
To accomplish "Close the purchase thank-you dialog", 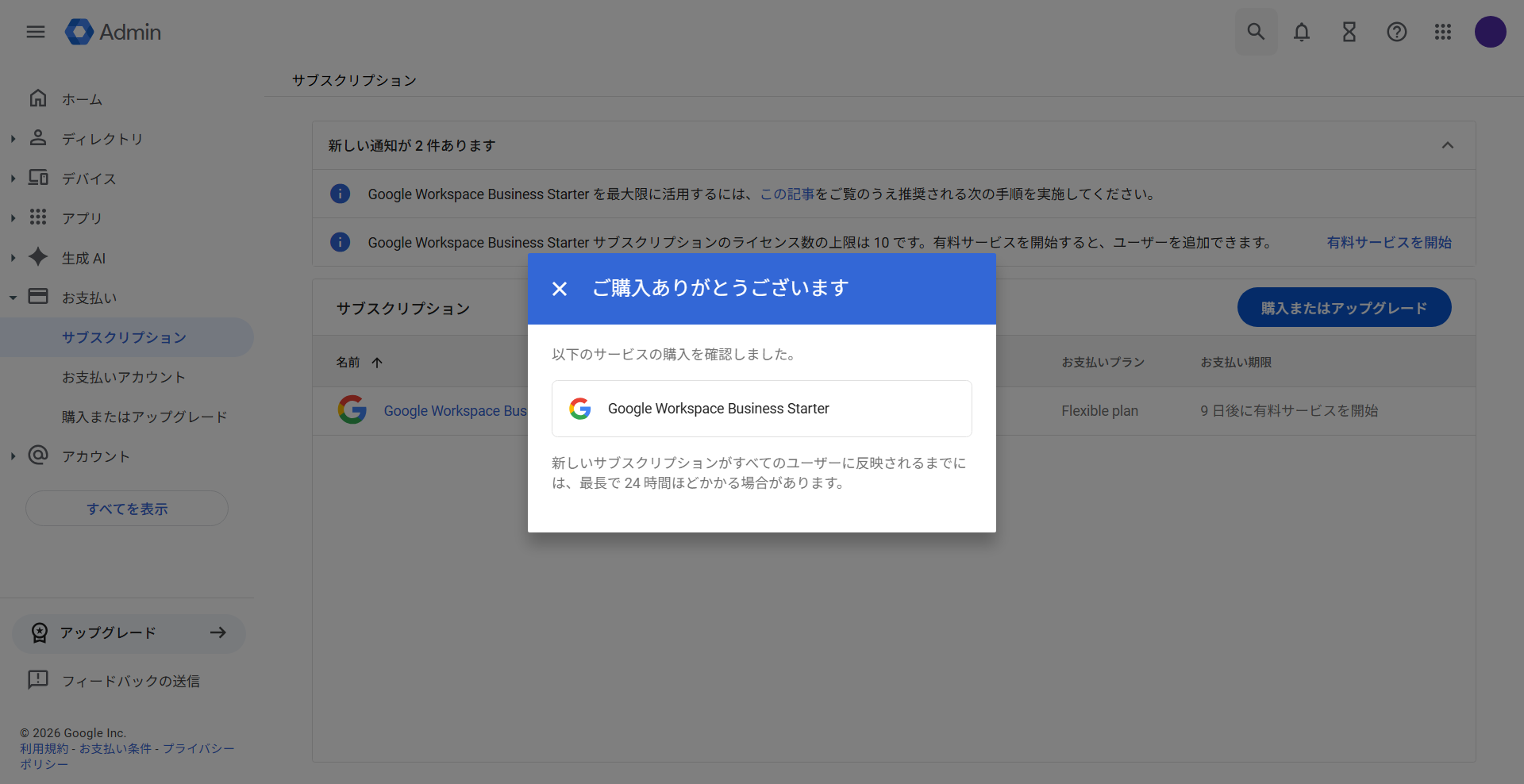I will coord(560,289).
